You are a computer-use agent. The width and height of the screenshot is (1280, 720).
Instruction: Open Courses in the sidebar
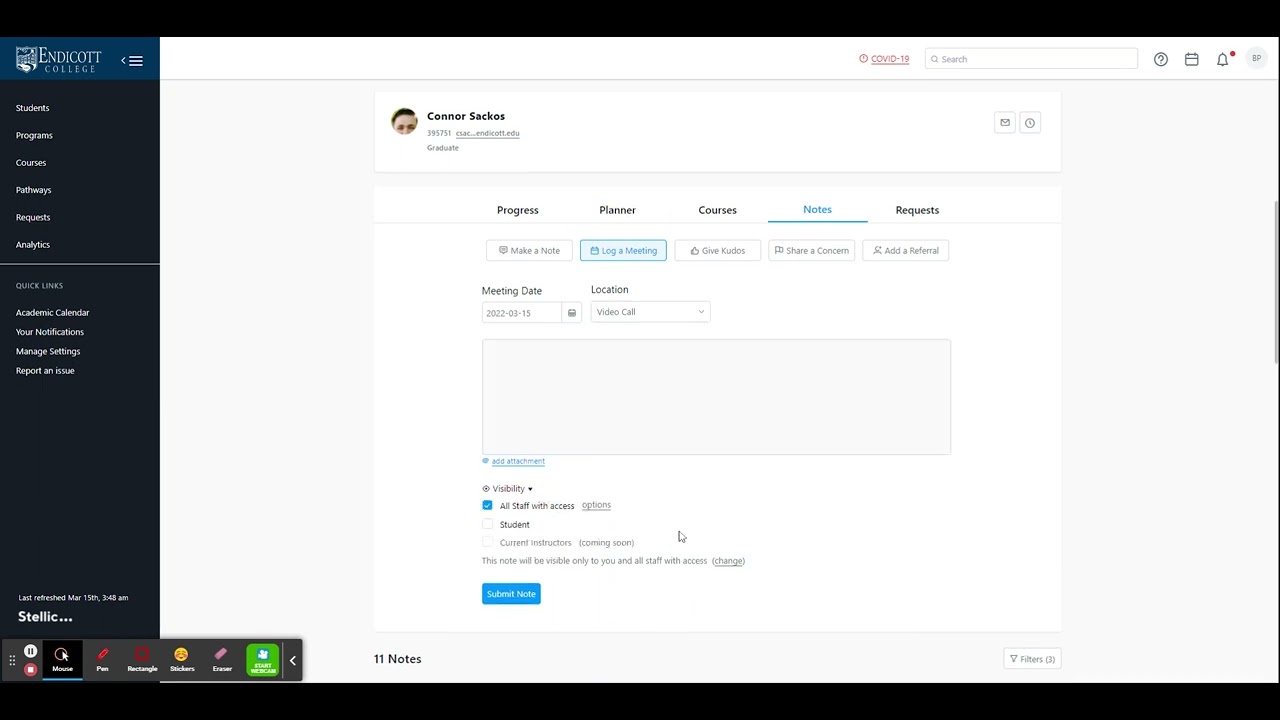tap(31, 162)
